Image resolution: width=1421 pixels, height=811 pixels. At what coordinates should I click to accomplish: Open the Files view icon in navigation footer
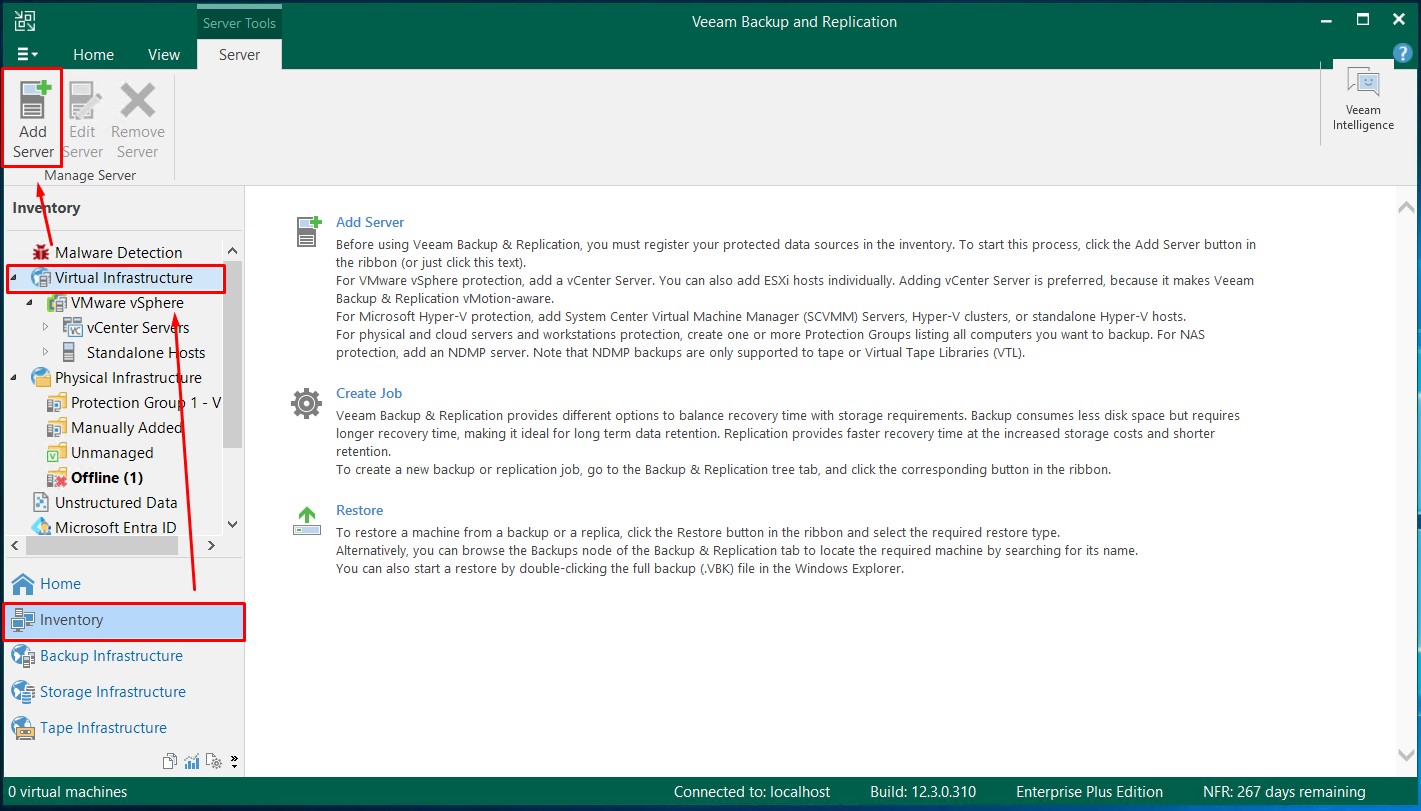pyautogui.click(x=170, y=761)
